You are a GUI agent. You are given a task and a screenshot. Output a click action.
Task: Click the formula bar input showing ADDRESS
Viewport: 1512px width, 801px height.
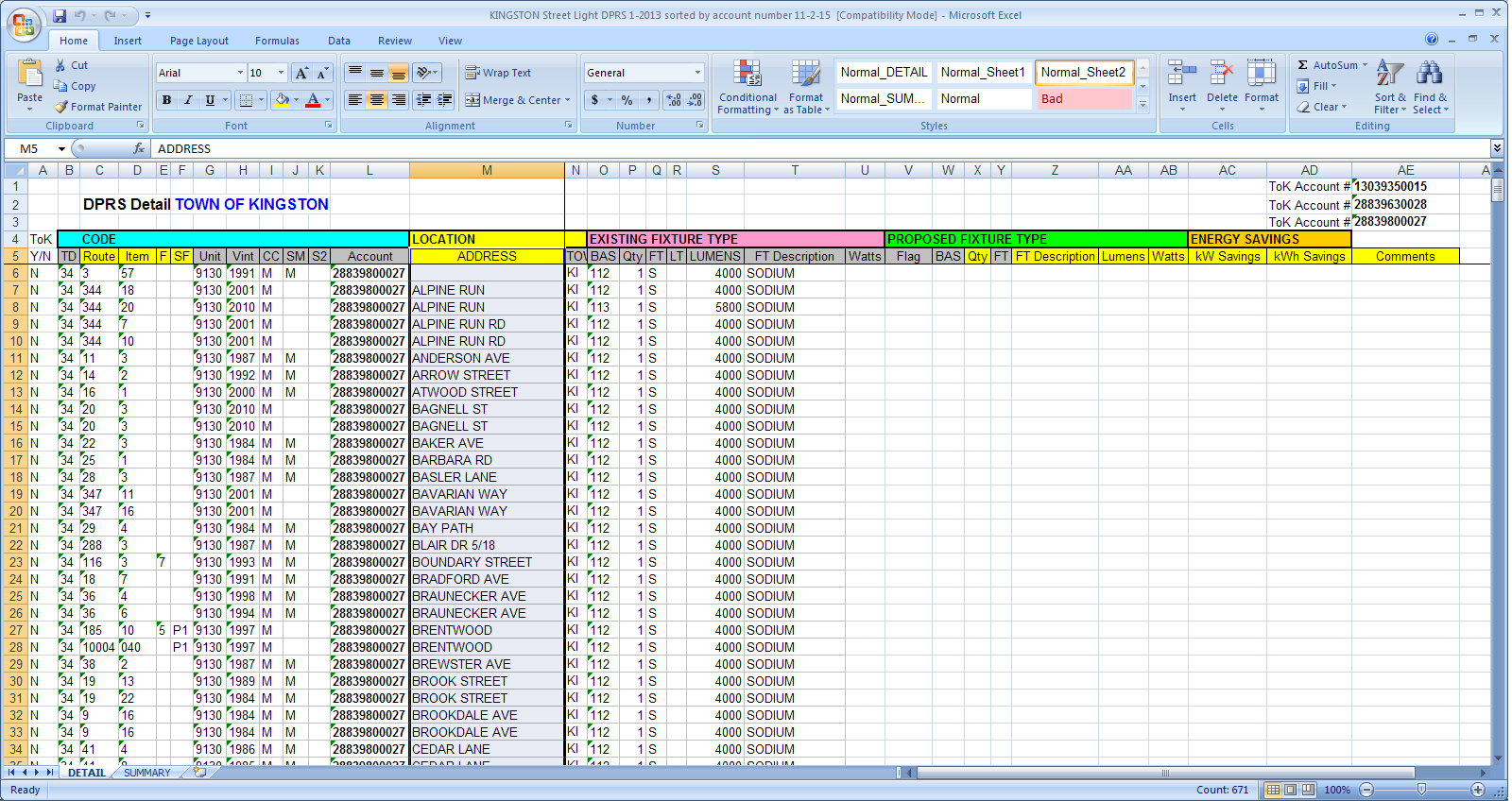(x=820, y=148)
